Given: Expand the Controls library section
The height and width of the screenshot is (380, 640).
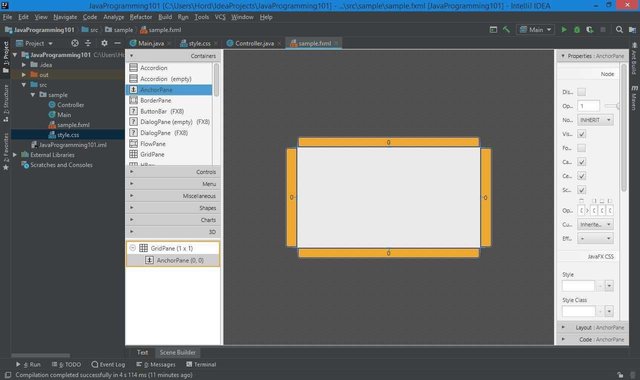Looking at the screenshot, I should click(x=173, y=172).
